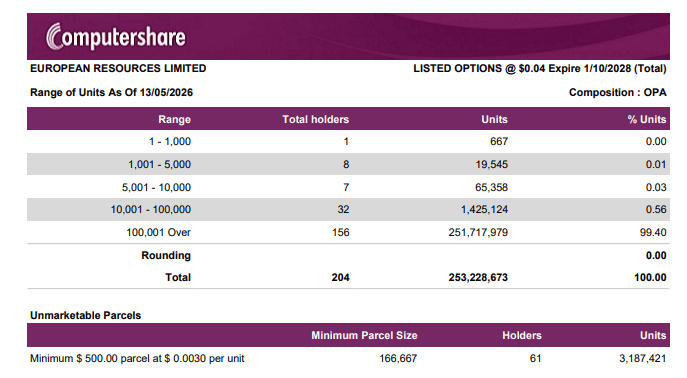Select the Total holders column header
This screenshot has height=378, width=687.
pyautogui.click(x=315, y=119)
